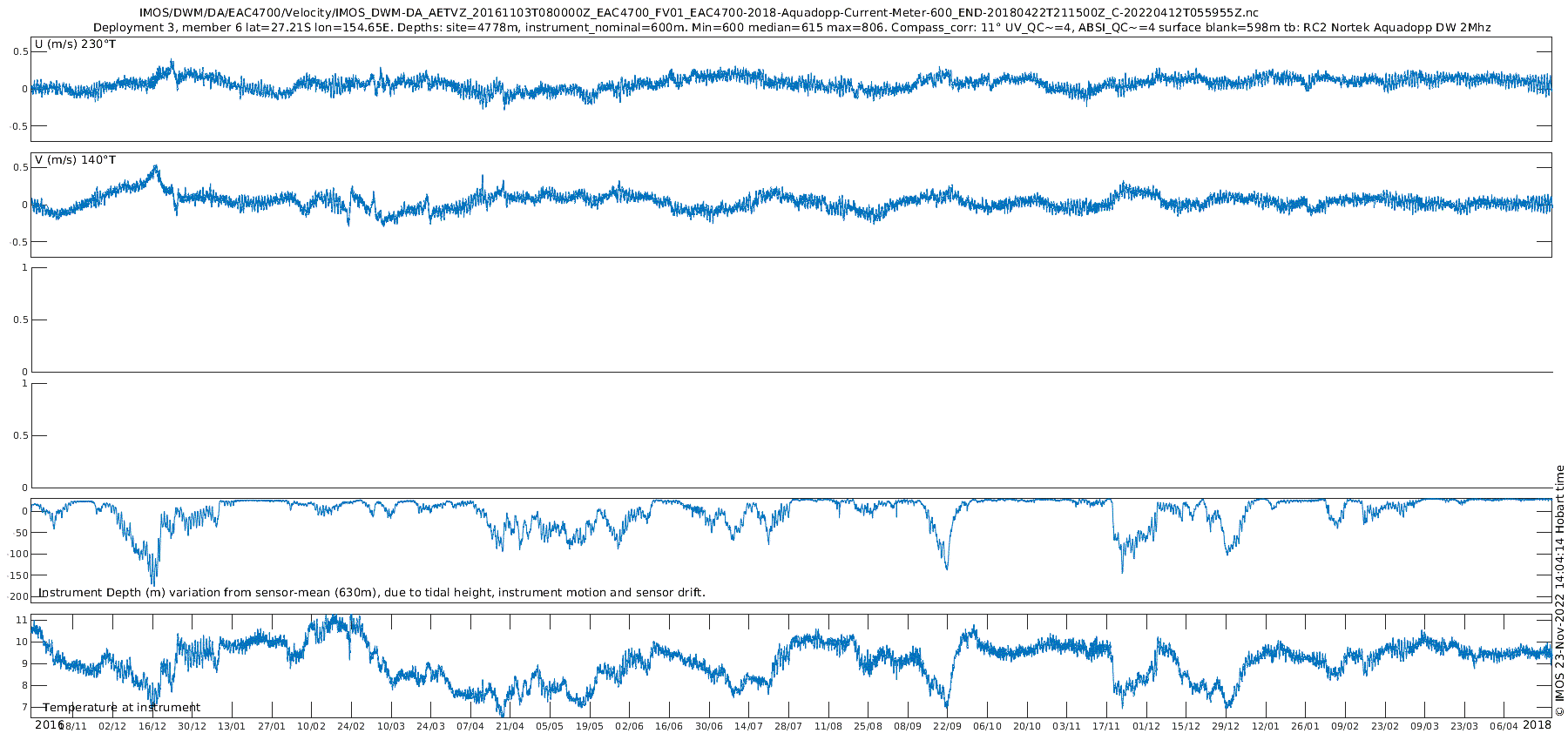
Task: Select the '30/12' date tick label
Action: (x=193, y=726)
